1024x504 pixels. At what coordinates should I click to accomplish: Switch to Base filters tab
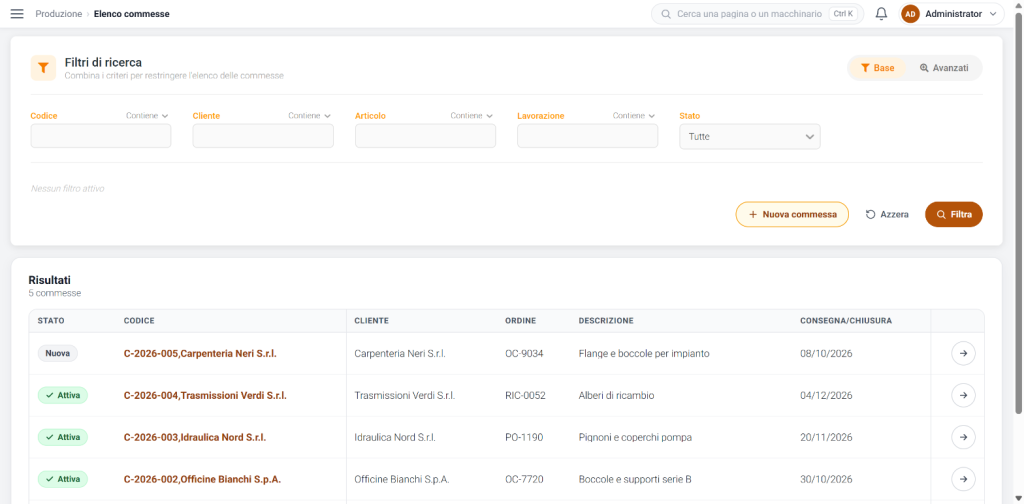pyautogui.click(x=877, y=68)
